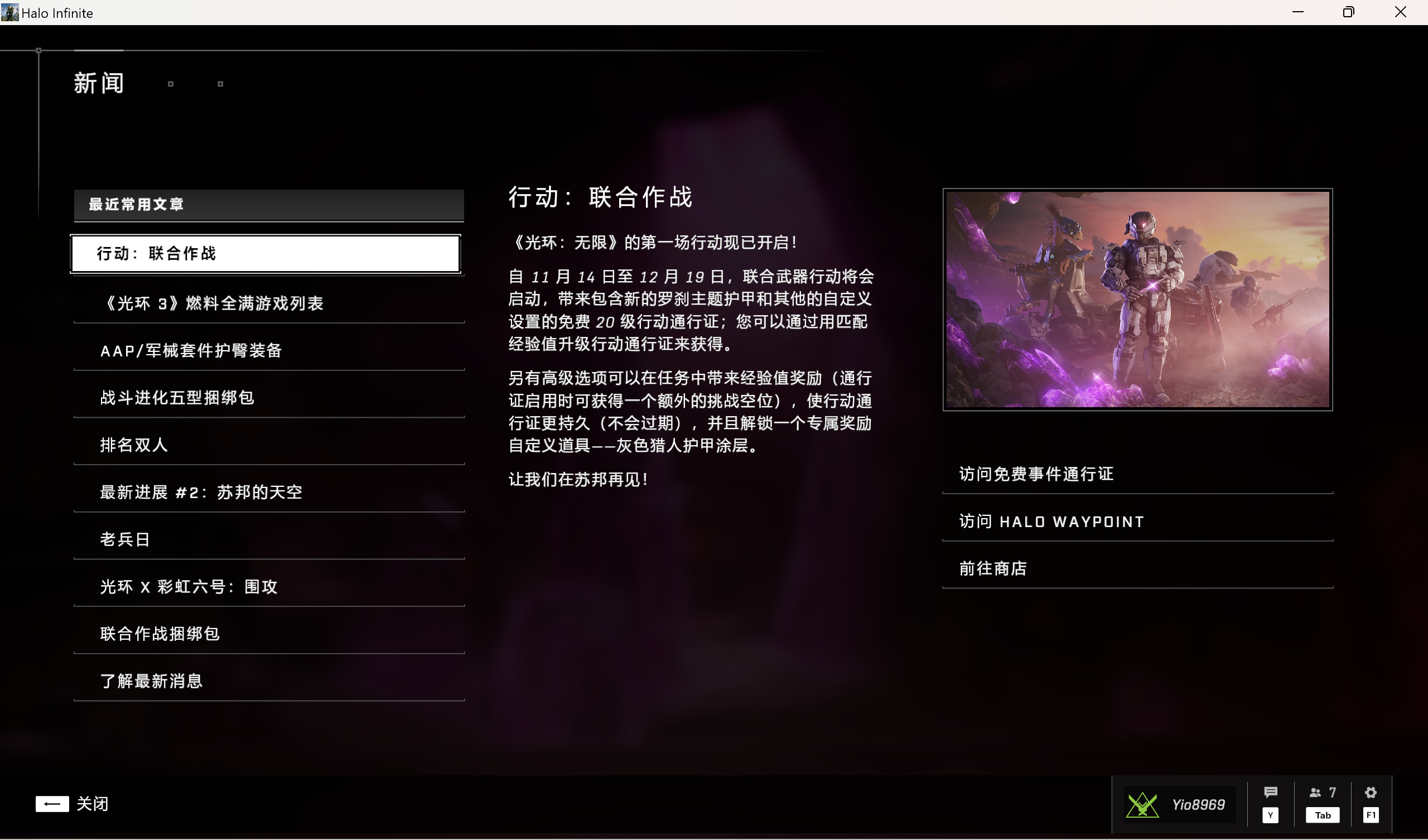The image size is (1428, 840).
Task: Select the second page indicator dot beside 新闻
Action: [220, 84]
